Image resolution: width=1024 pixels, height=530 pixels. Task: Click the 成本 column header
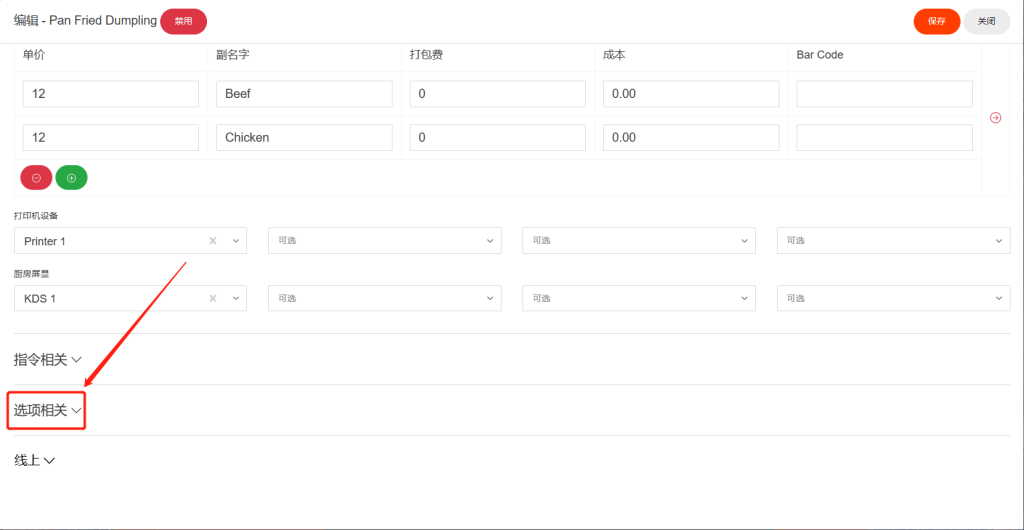(x=615, y=55)
